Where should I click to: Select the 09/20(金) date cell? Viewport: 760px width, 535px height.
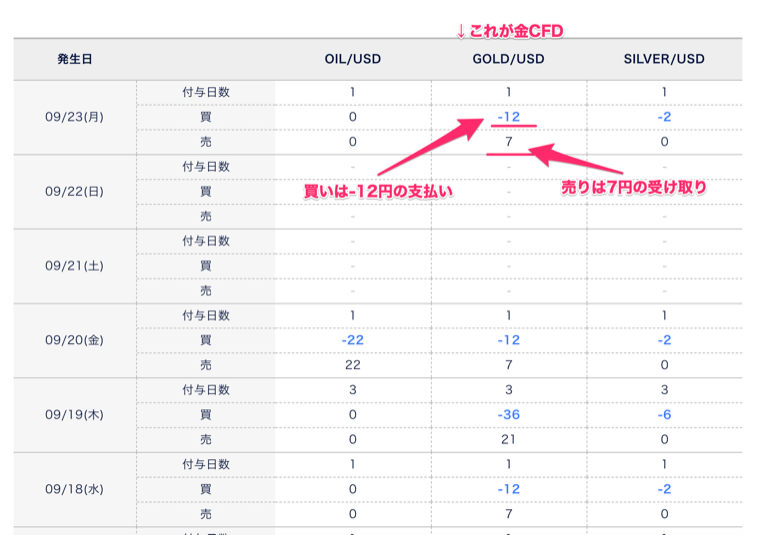pos(74,340)
